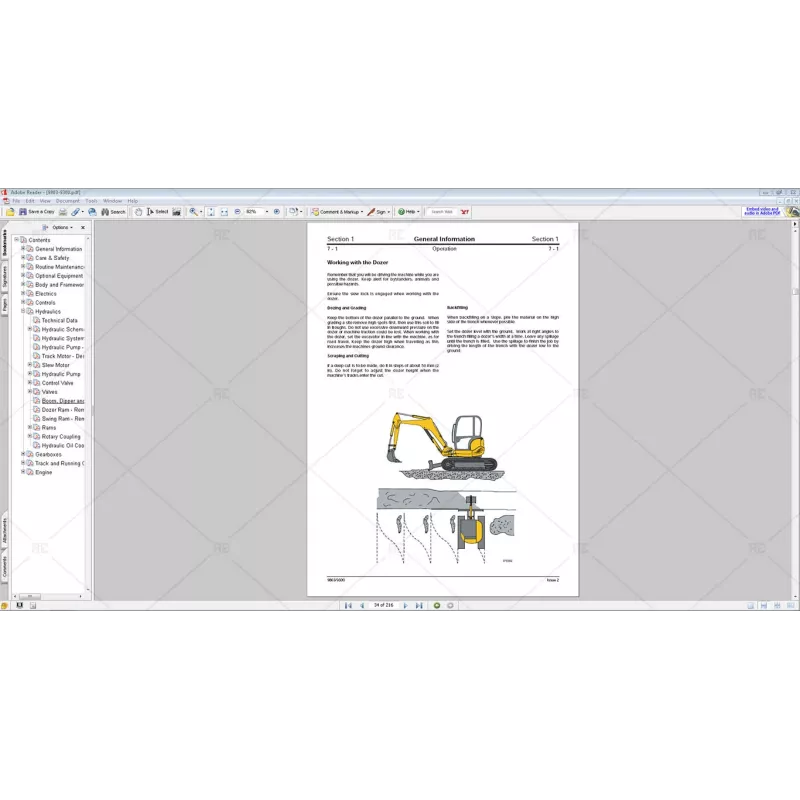Enable continuous page layout mode
The width and height of the screenshot is (800, 800).
point(763,605)
